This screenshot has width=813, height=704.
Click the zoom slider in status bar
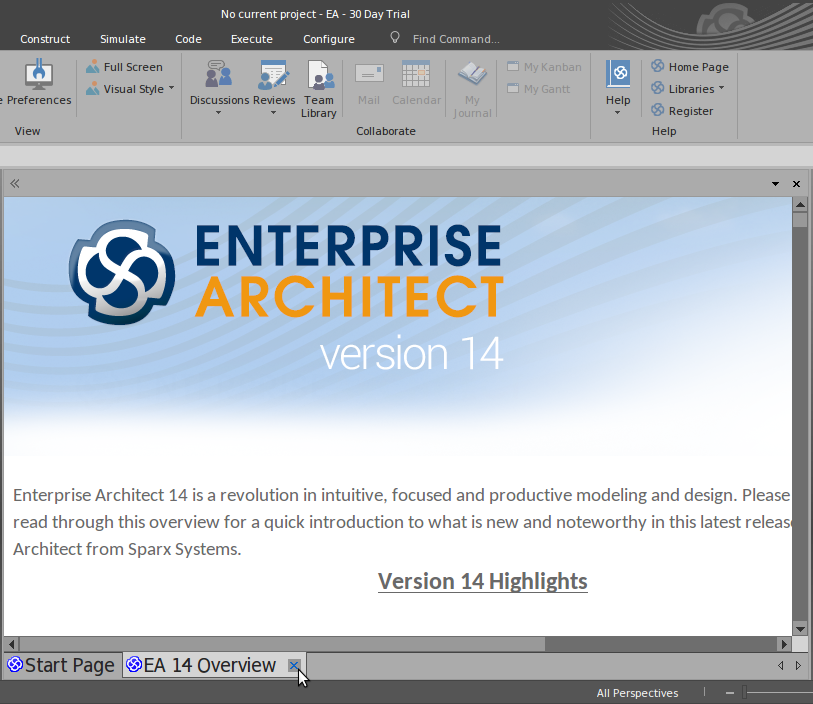(x=745, y=692)
